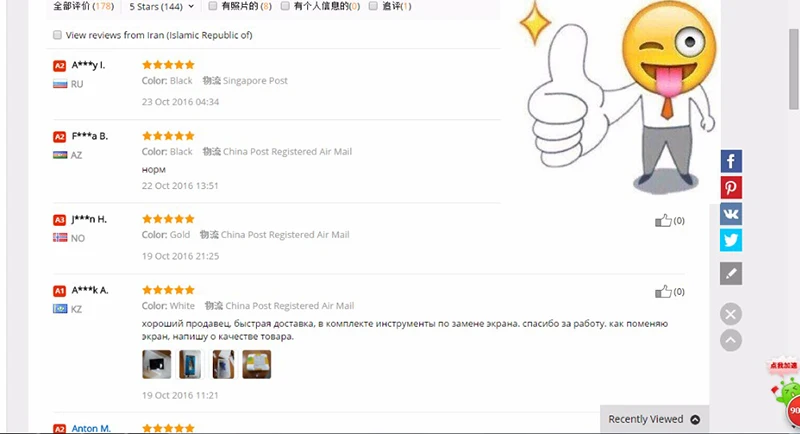Open the last review photo thumbnail

[x=257, y=364]
